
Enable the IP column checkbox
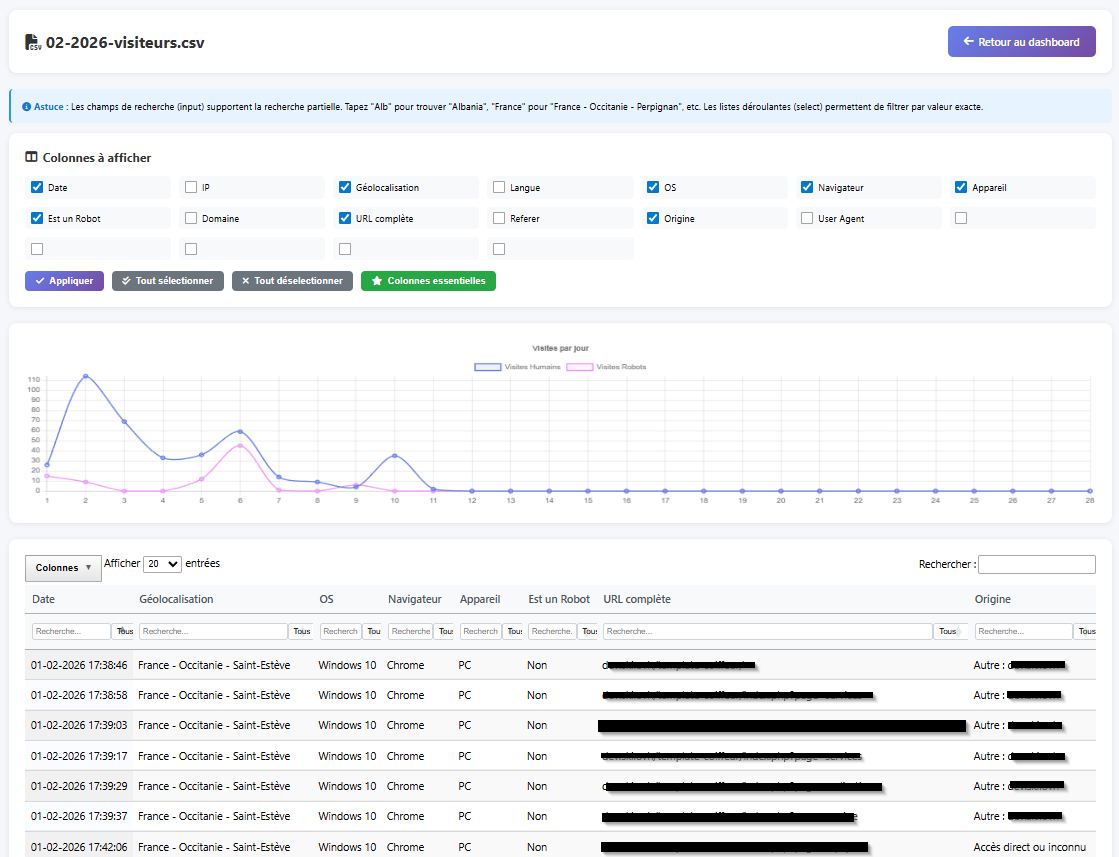coord(191,187)
